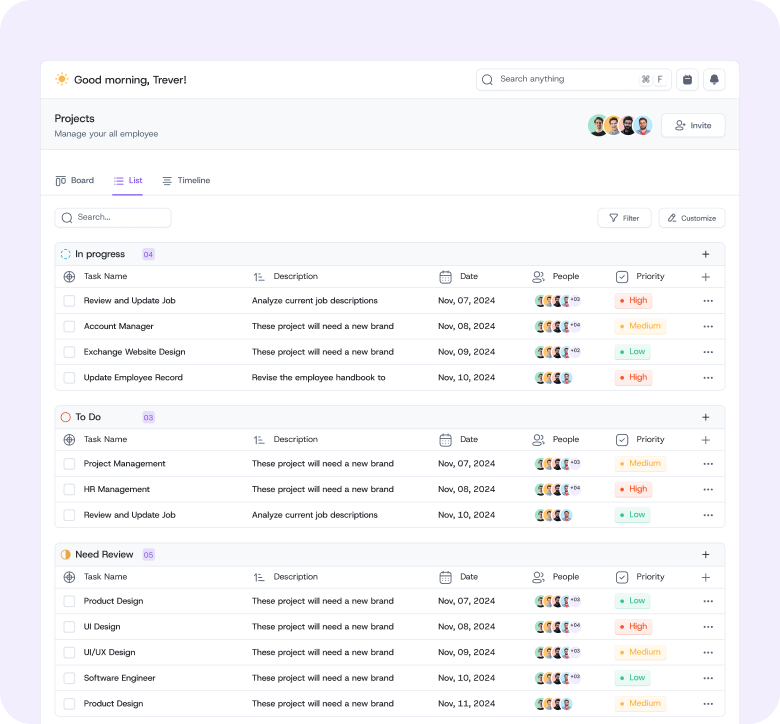The image size is (780, 724).
Task: Open the calendar icon in top bar
Action: (x=687, y=80)
